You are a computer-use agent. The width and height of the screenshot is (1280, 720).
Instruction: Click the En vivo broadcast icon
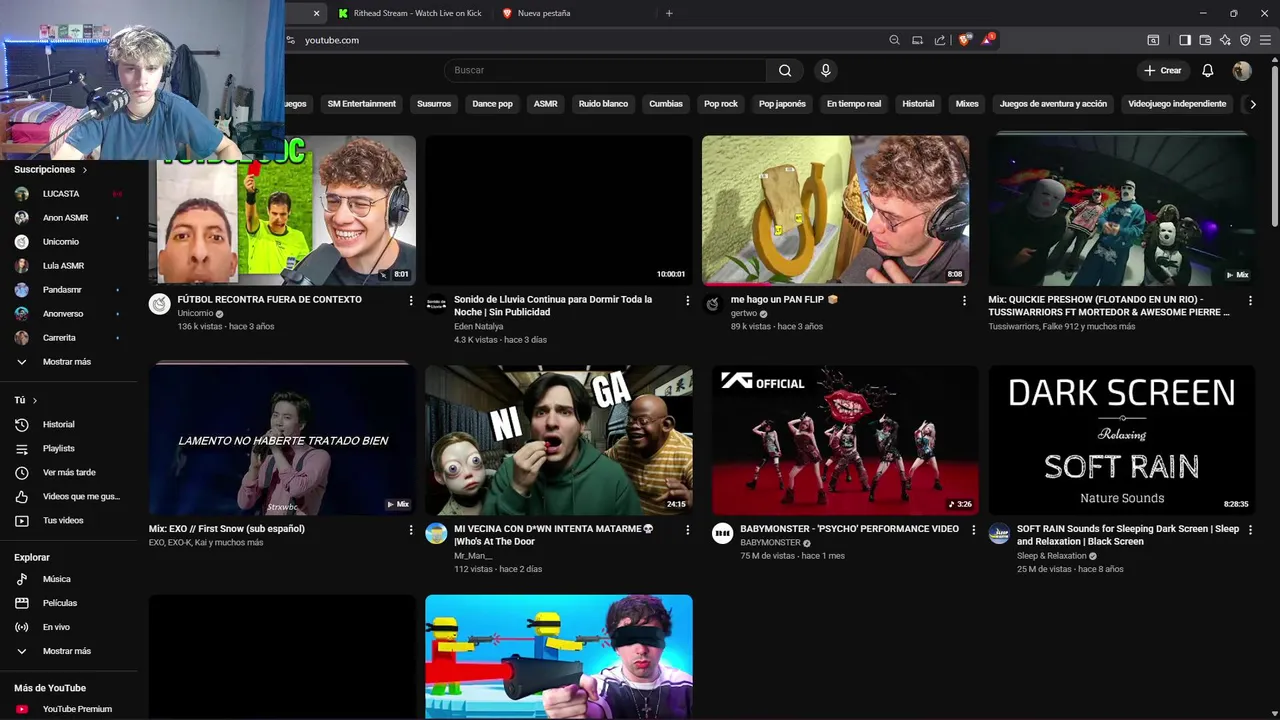click(21, 627)
